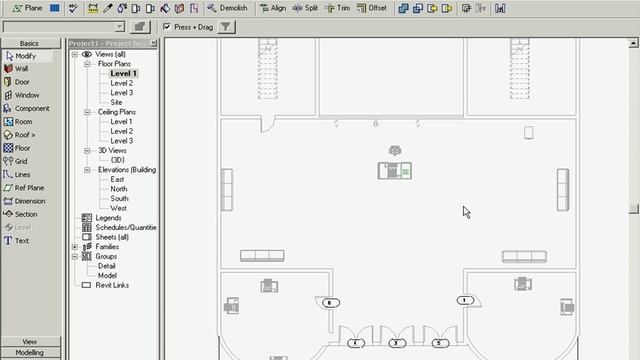Viewport: 640px width, 360px height.
Task: Activate the Demolish hammer tool
Action: click(x=227, y=8)
